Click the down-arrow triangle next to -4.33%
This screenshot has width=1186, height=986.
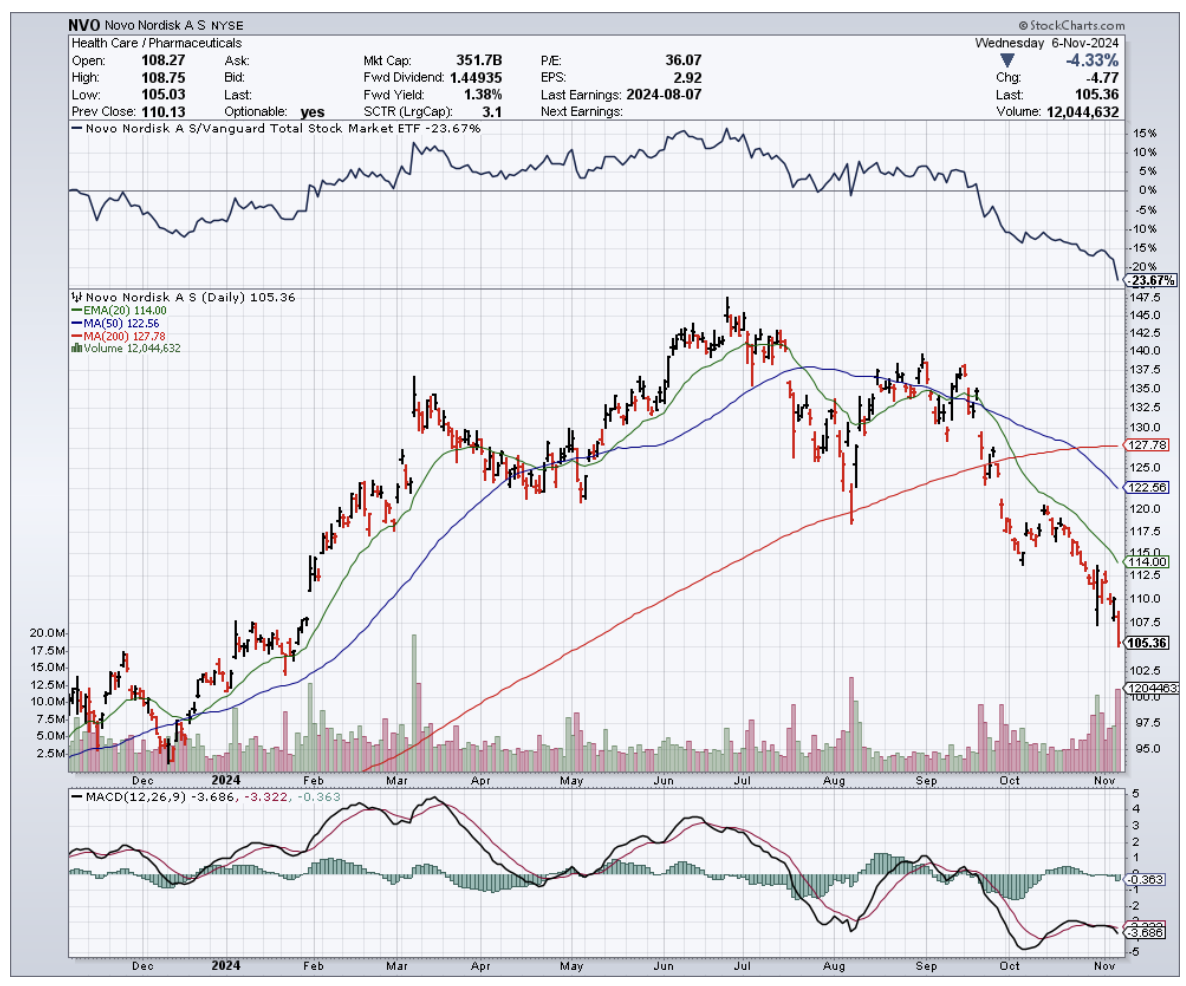coord(1007,60)
